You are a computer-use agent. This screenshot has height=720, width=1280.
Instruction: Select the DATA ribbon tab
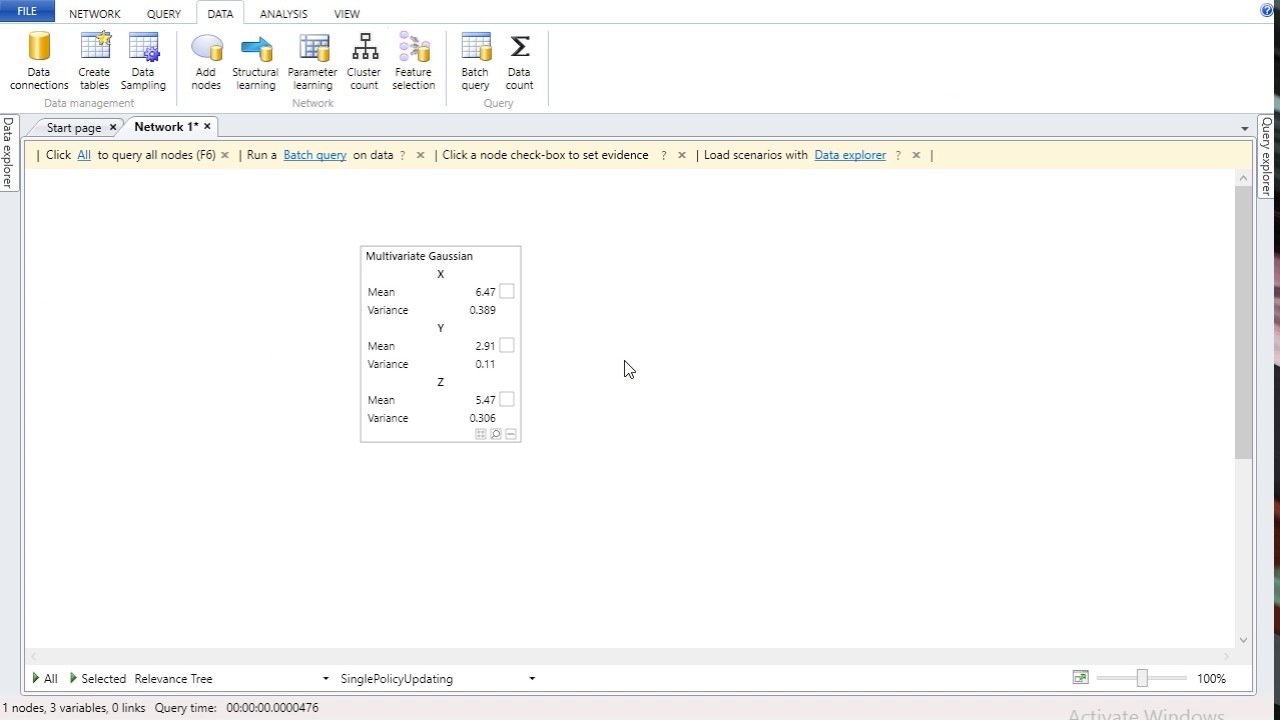220,14
